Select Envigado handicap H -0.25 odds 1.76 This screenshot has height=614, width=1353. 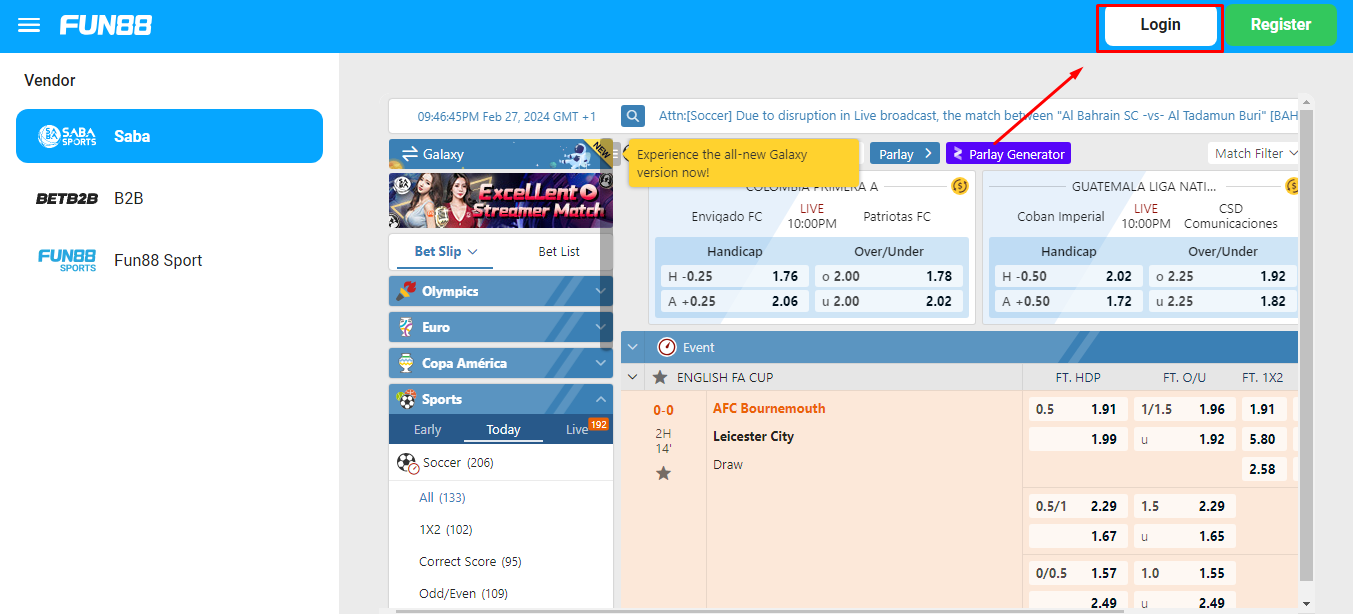point(733,276)
